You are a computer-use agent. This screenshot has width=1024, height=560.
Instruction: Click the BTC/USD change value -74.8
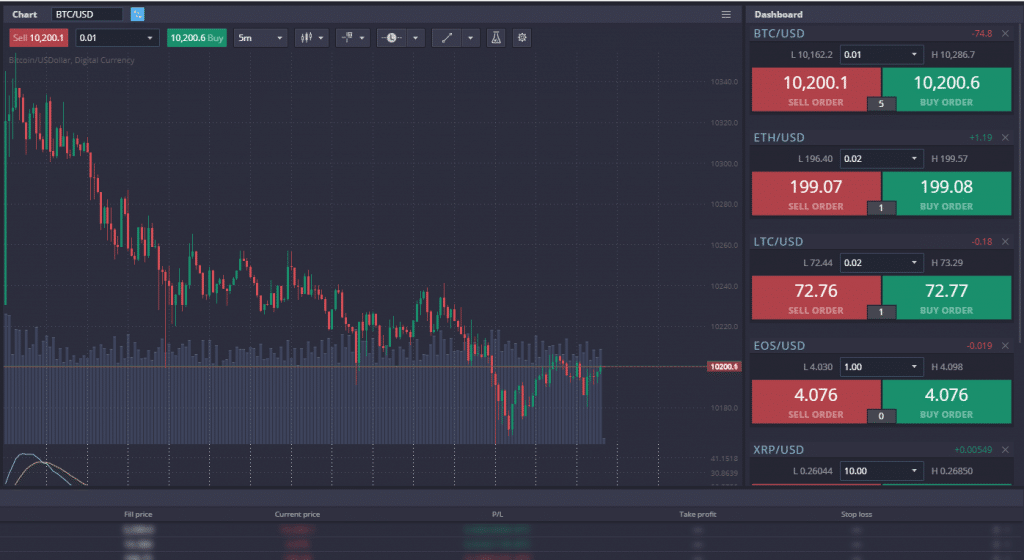pos(982,33)
